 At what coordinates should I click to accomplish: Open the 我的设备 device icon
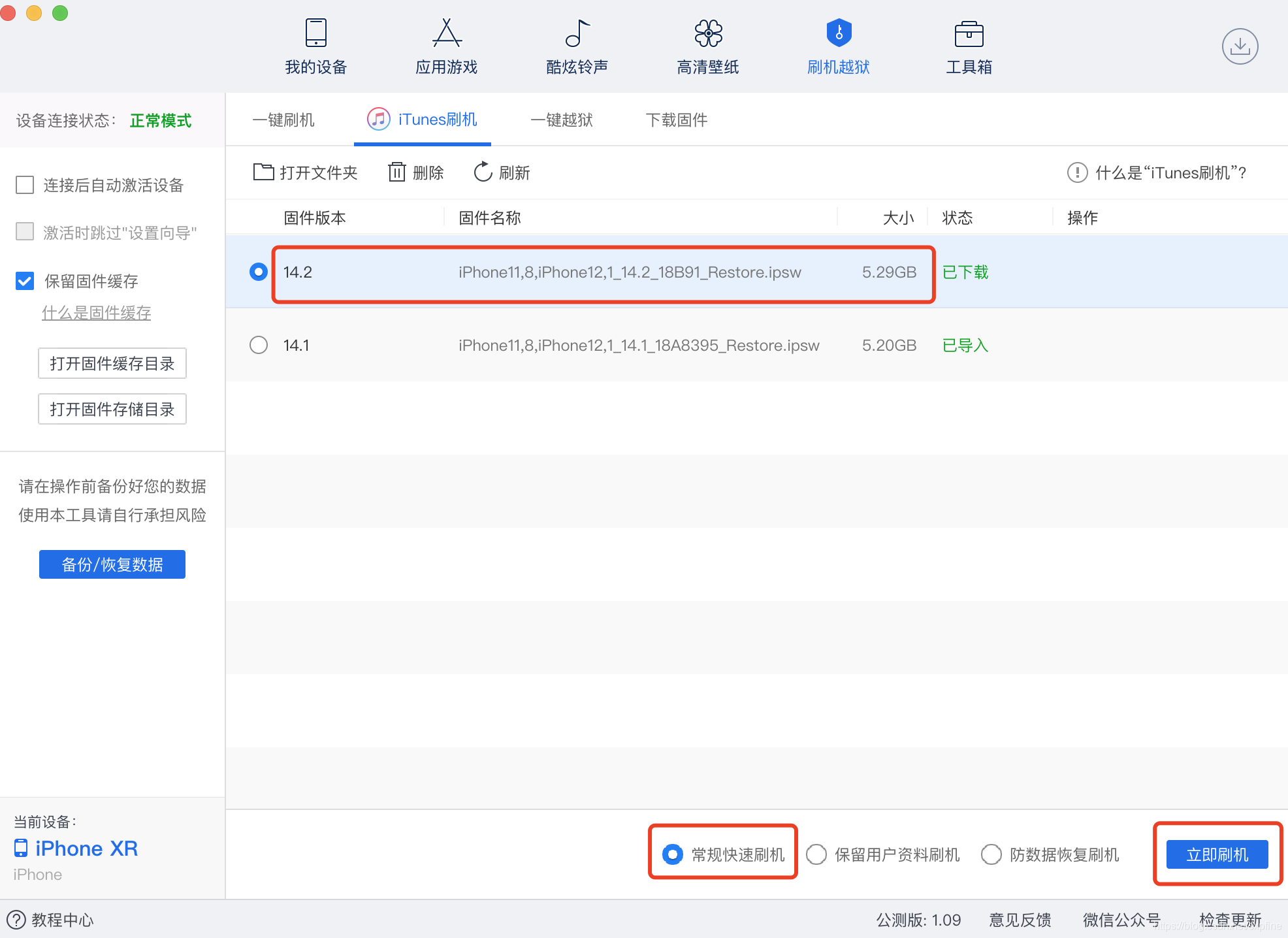316,34
